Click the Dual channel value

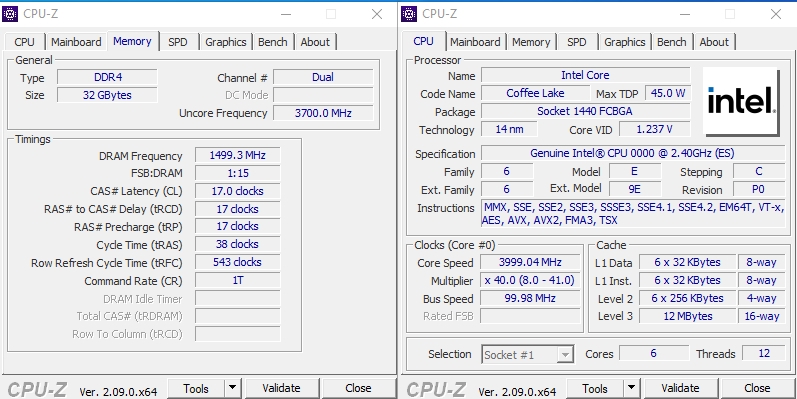click(x=323, y=77)
